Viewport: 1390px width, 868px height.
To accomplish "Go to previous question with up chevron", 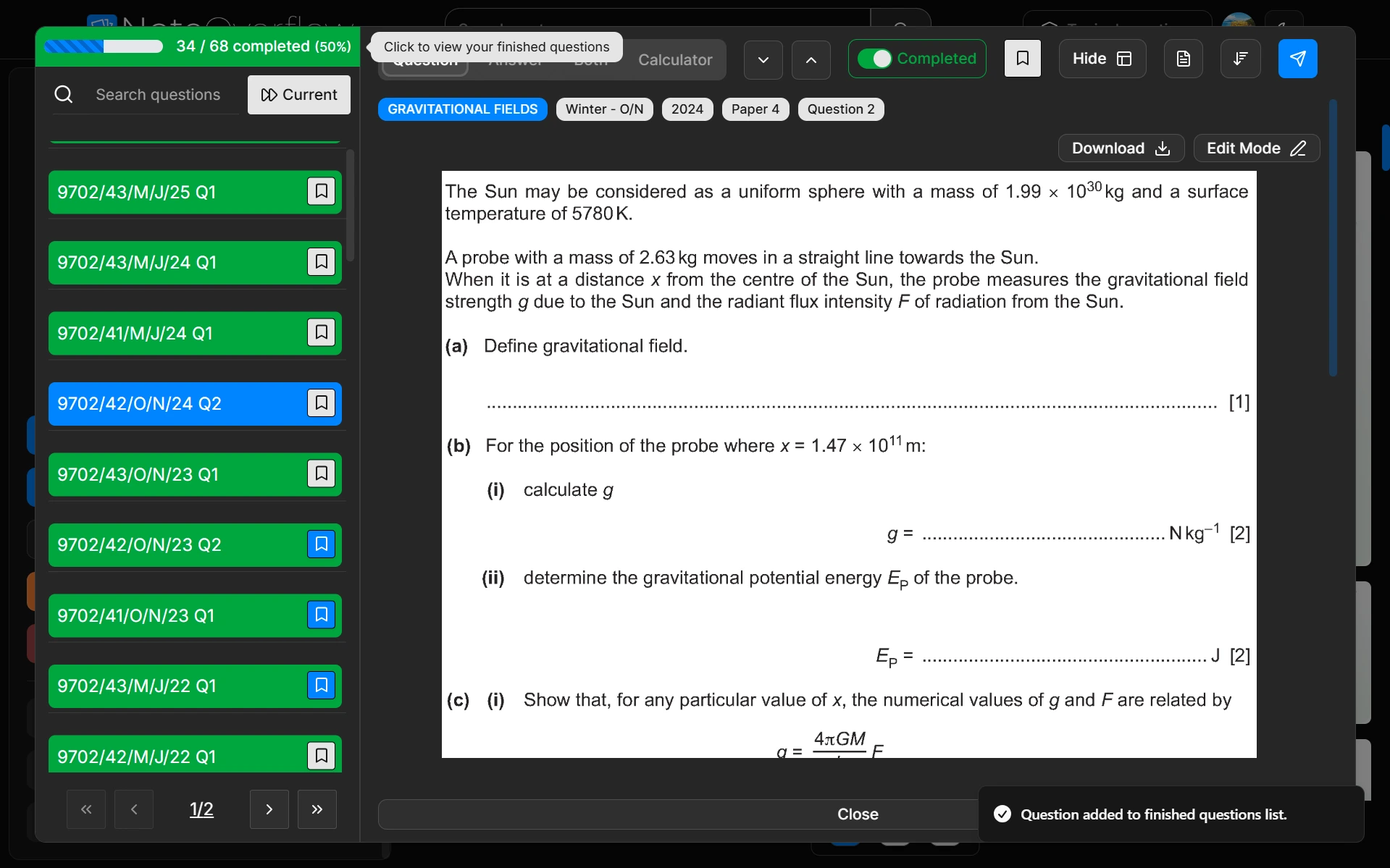I will click(x=811, y=59).
